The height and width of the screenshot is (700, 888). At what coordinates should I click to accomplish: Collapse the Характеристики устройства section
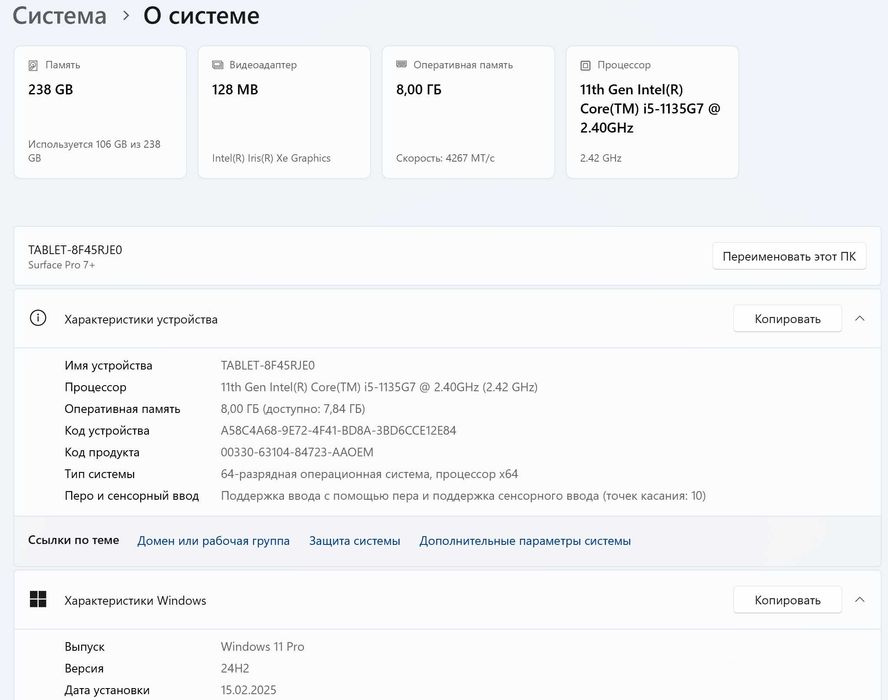[860, 319]
